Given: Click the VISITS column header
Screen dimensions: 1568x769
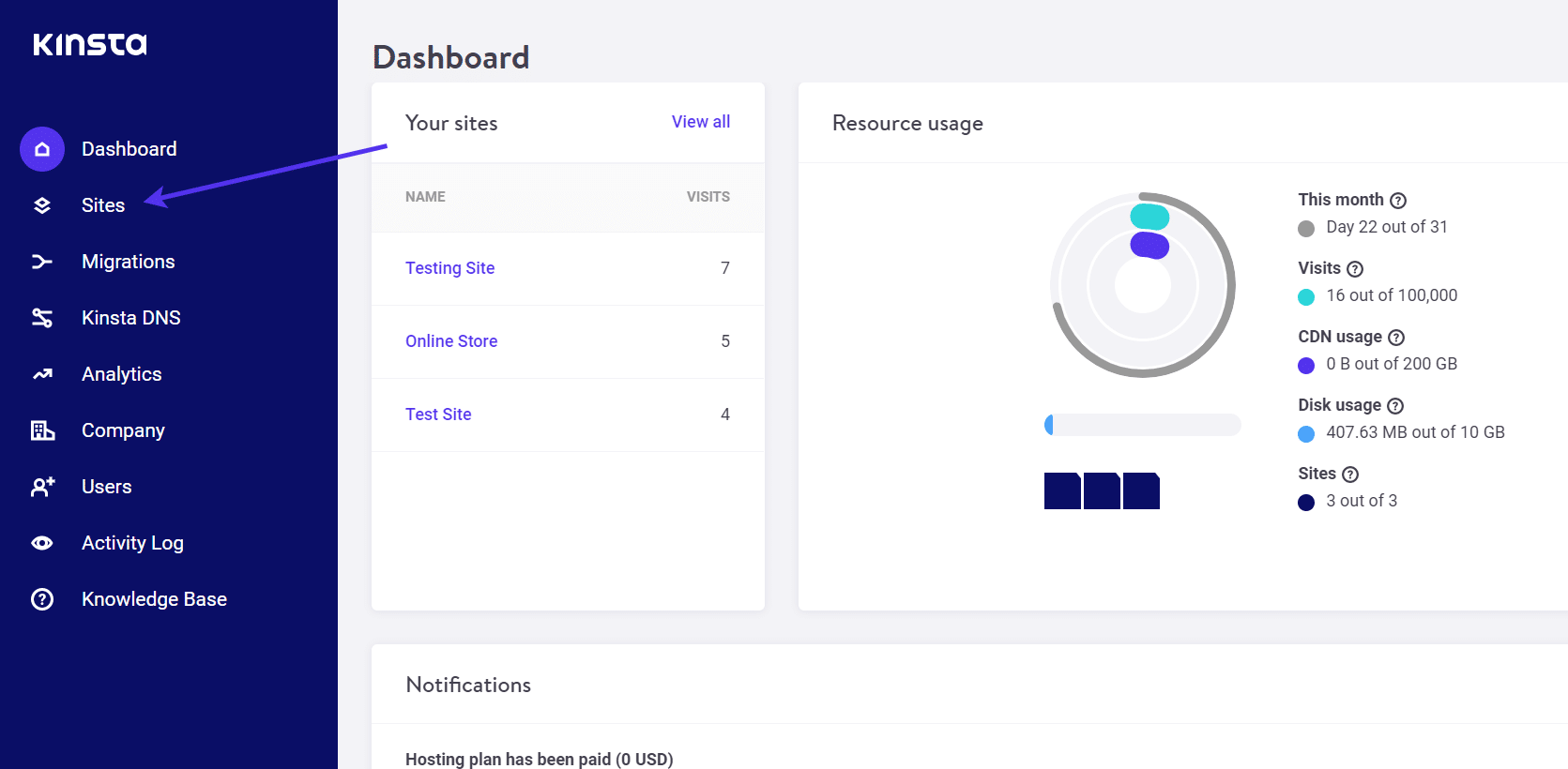Looking at the screenshot, I should [708, 197].
